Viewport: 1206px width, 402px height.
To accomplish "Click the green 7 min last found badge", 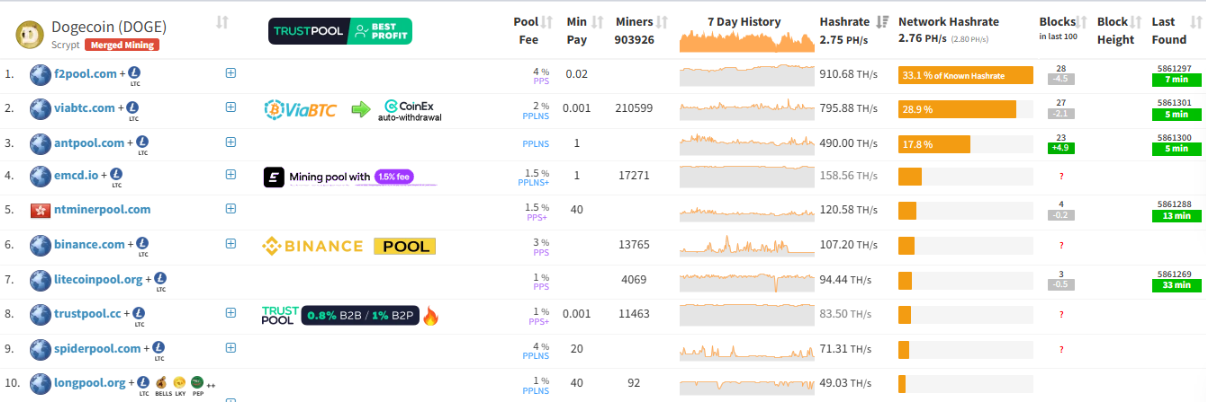I will pyautogui.click(x=1176, y=79).
